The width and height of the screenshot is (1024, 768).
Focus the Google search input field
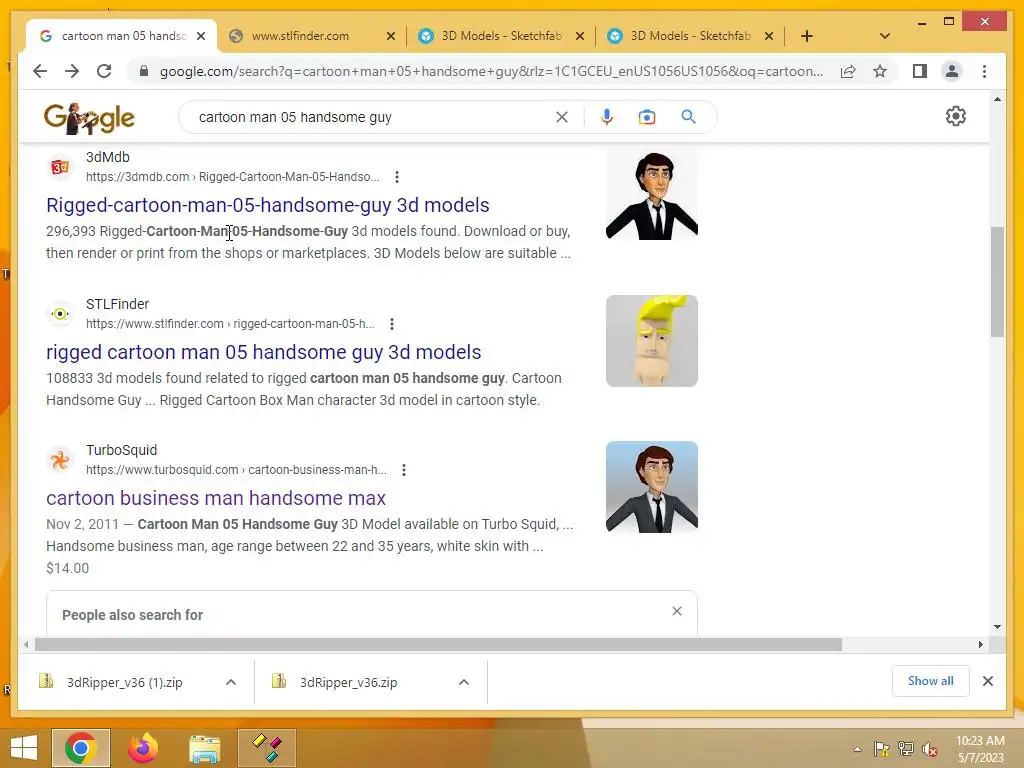tap(372, 117)
